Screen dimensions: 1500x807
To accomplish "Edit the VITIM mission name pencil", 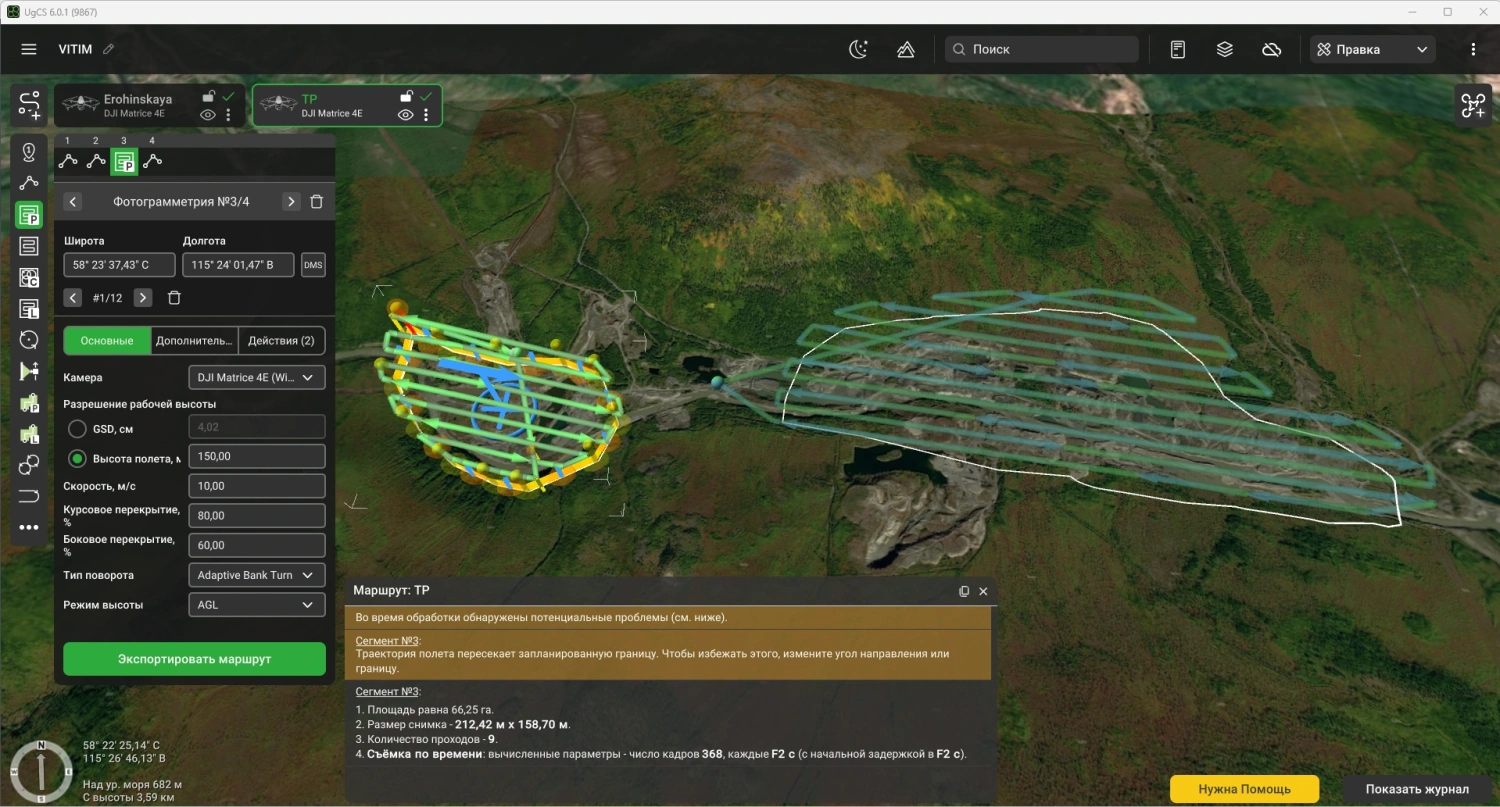I will pos(109,49).
